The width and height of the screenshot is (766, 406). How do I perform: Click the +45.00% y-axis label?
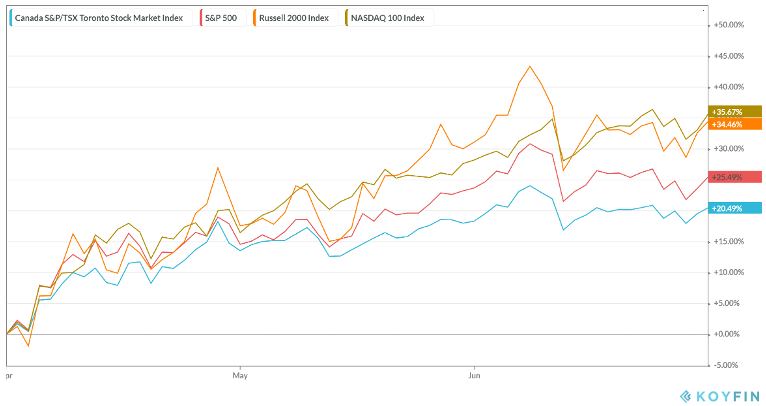[x=728, y=56]
